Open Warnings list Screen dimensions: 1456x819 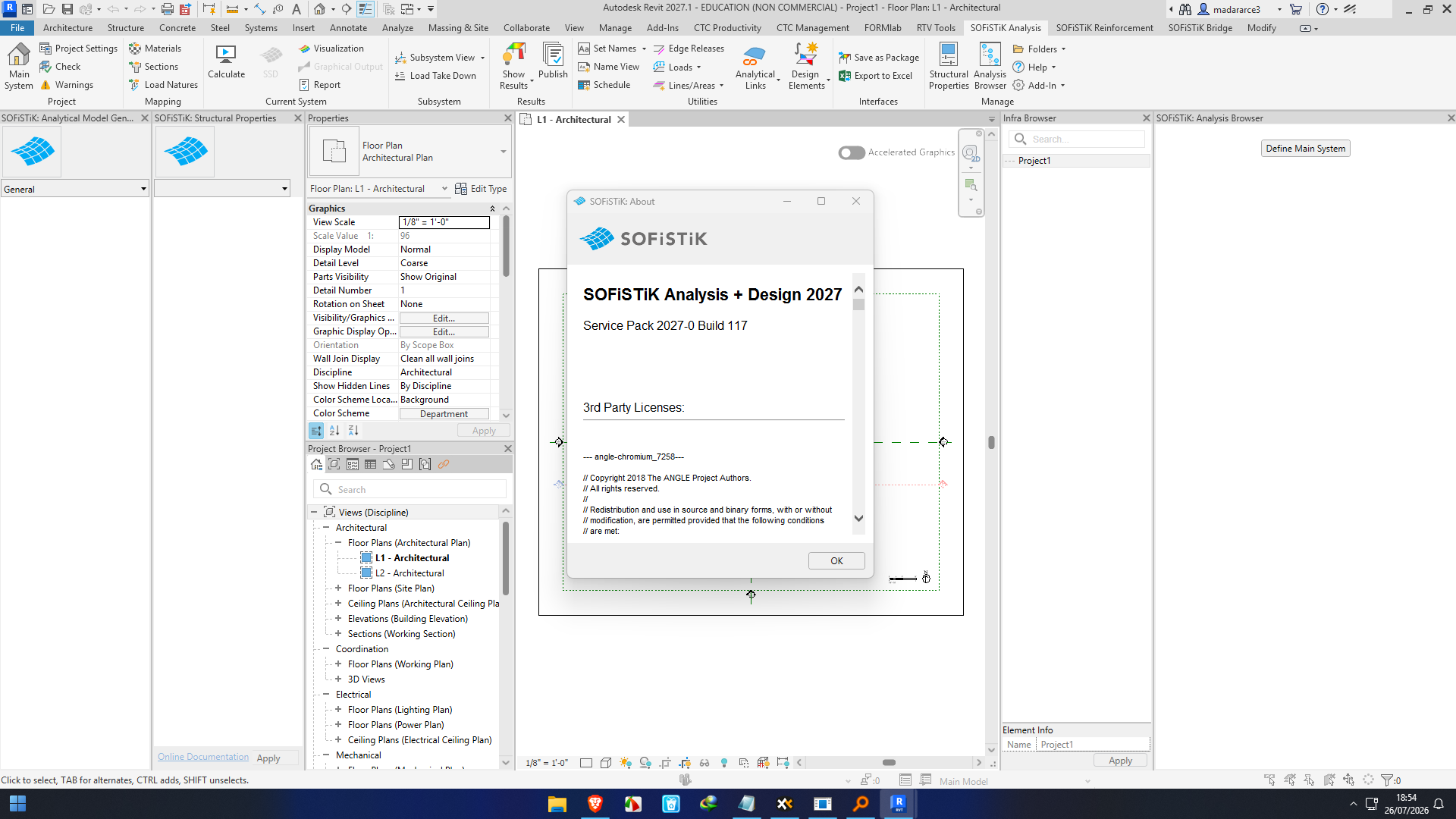(67, 85)
